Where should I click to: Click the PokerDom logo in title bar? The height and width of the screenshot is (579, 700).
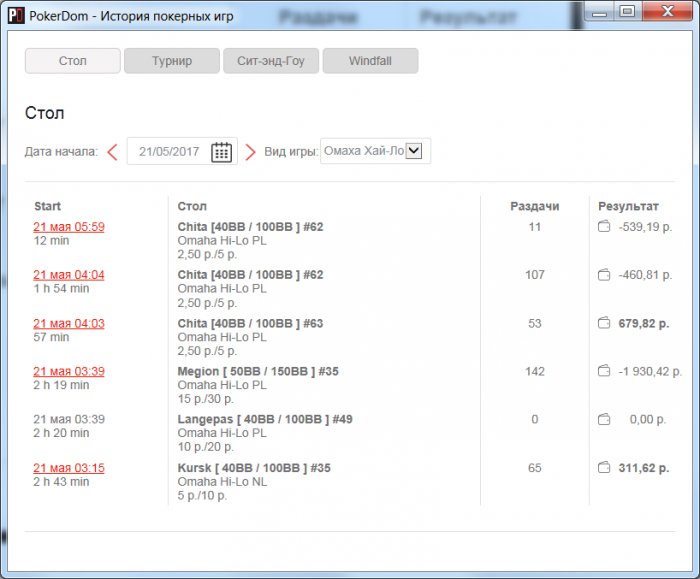(x=16, y=16)
